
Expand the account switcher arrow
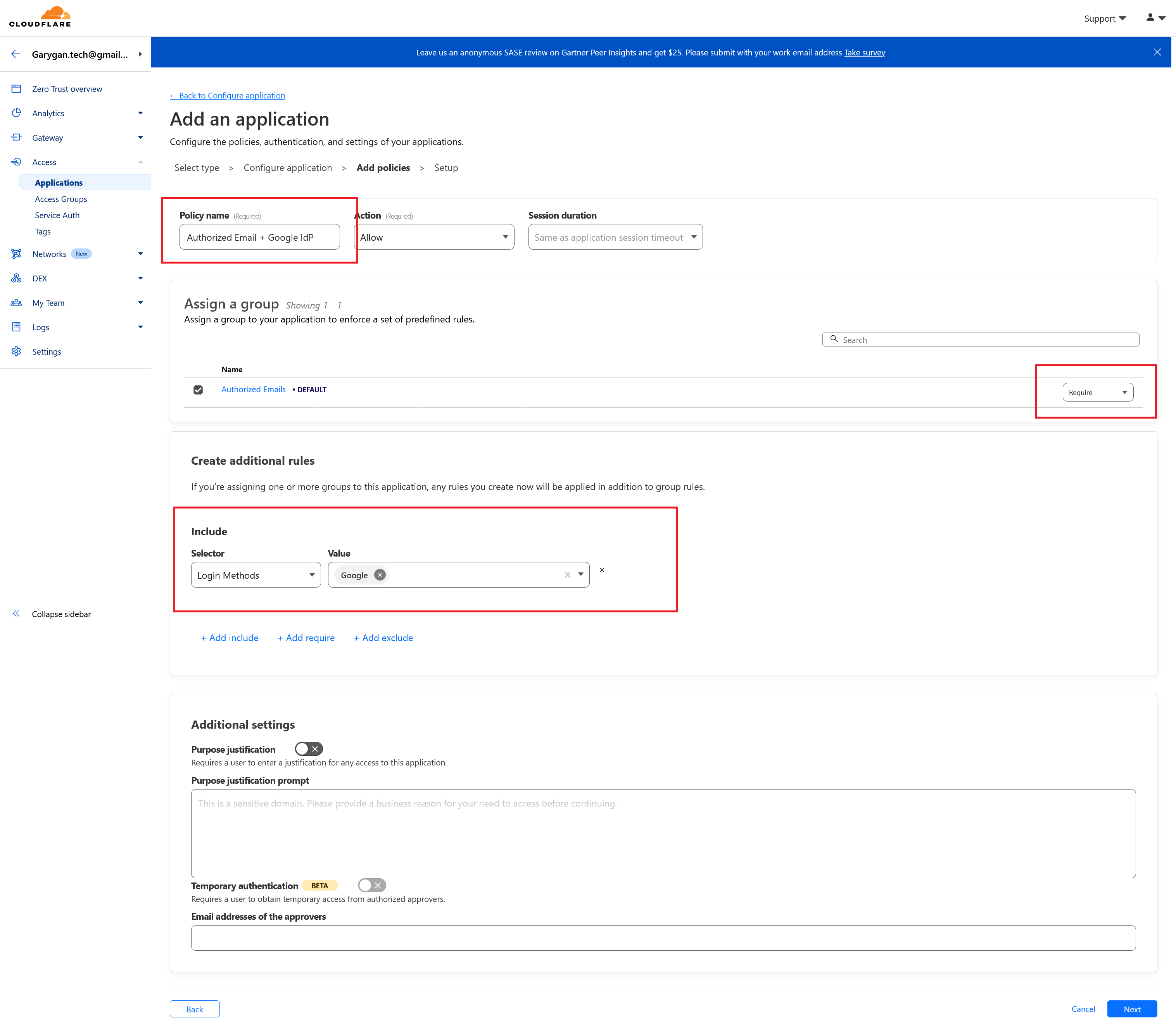(x=140, y=54)
